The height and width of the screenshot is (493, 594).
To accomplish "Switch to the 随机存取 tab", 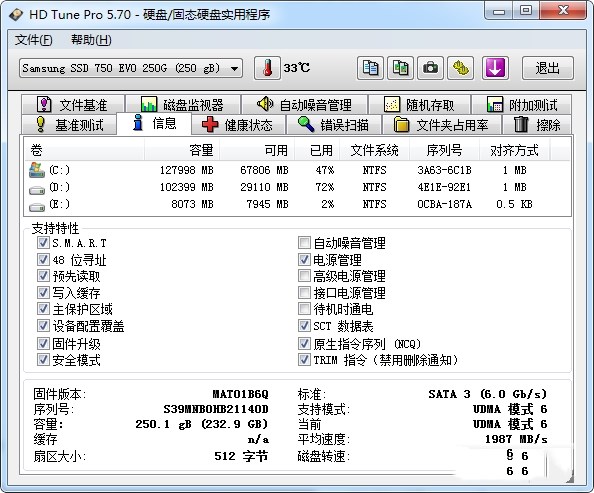I will [x=419, y=105].
